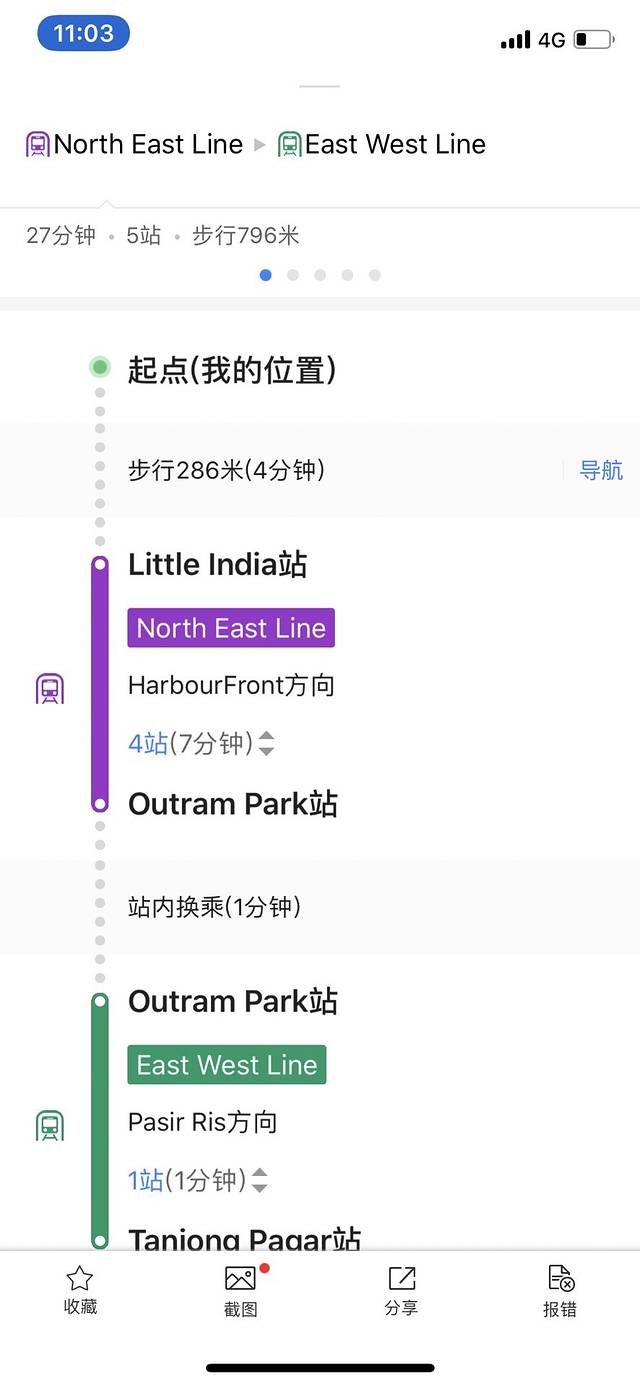Image resolution: width=640 pixels, height=1386 pixels.
Task: Tap the 起点(我的位置) start point row
Action: (232, 370)
